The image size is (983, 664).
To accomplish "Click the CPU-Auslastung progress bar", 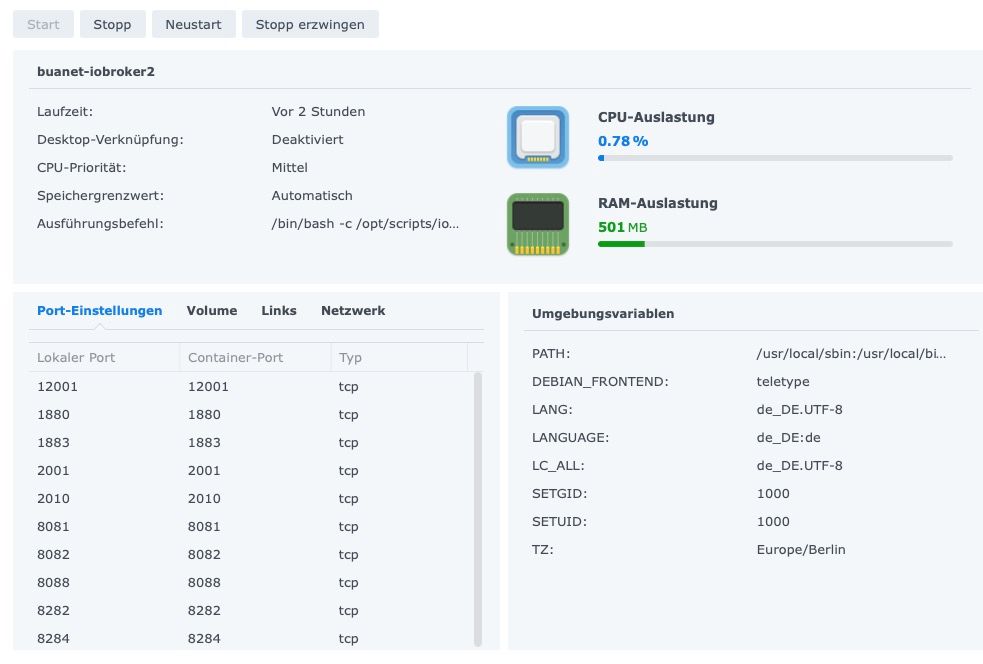I will [775, 158].
